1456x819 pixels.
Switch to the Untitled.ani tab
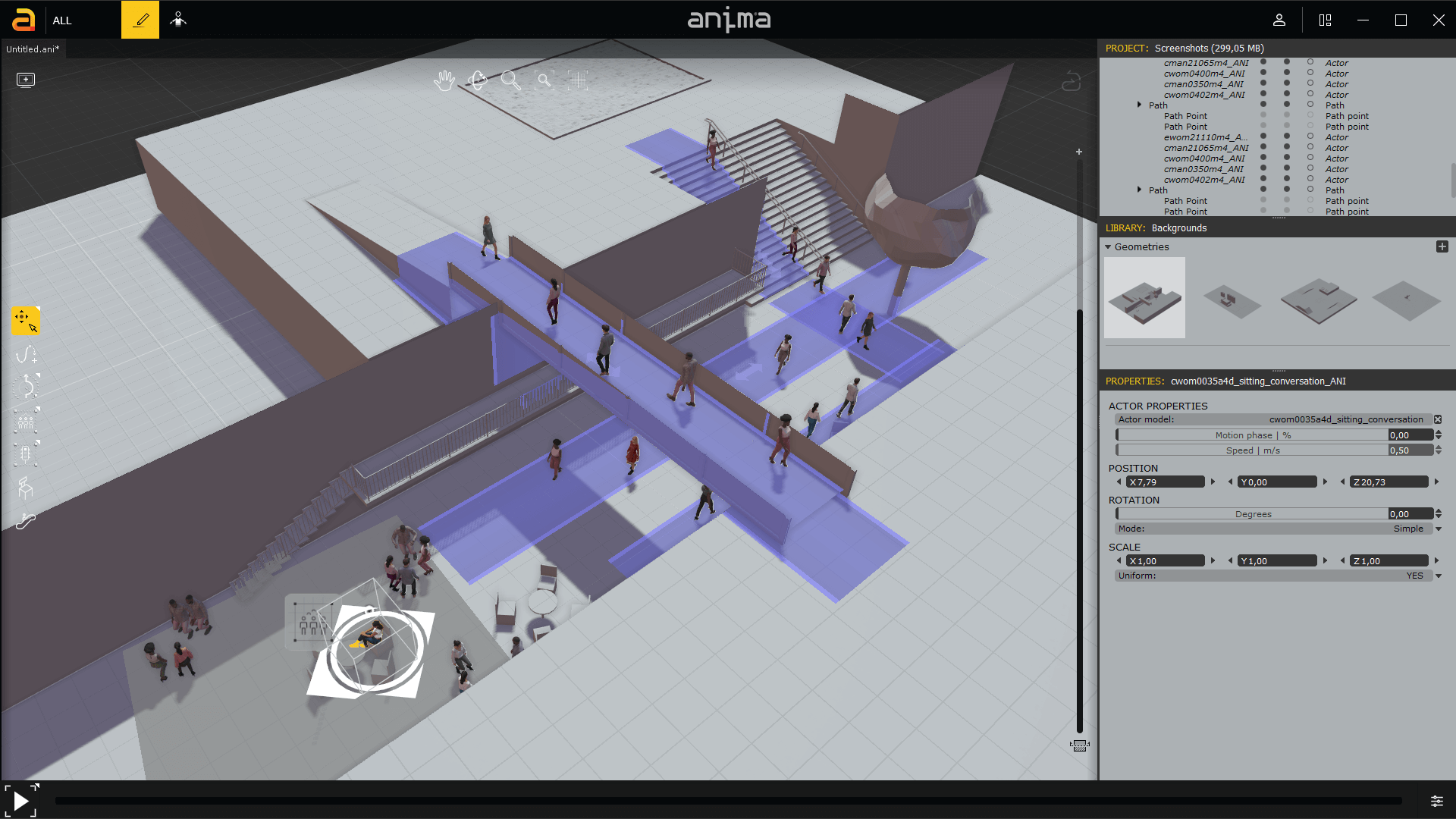pyautogui.click(x=32, y=49)
